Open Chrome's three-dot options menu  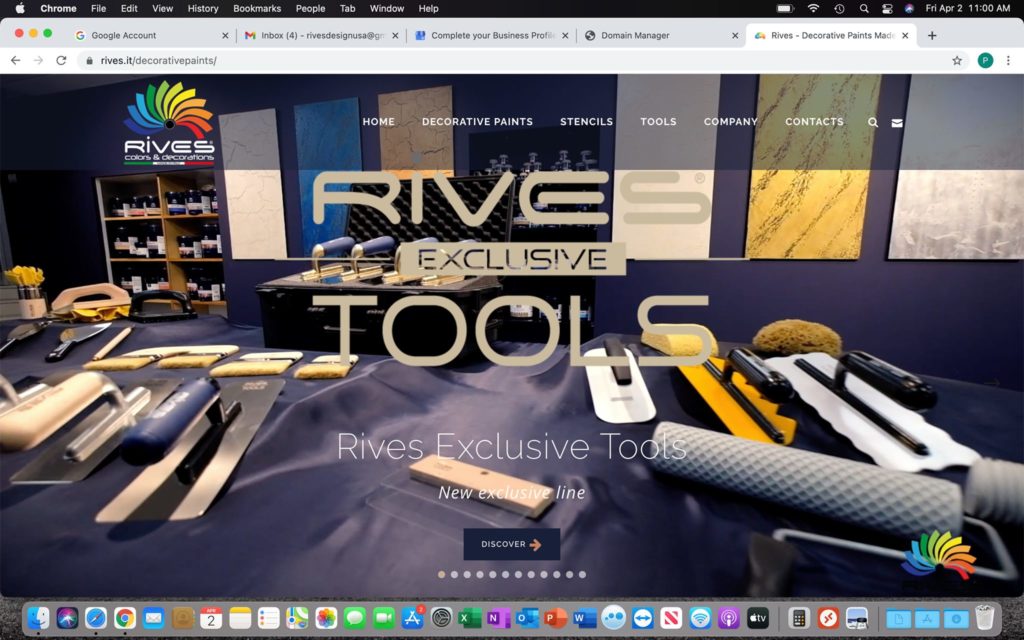(x=1008, y=61)
